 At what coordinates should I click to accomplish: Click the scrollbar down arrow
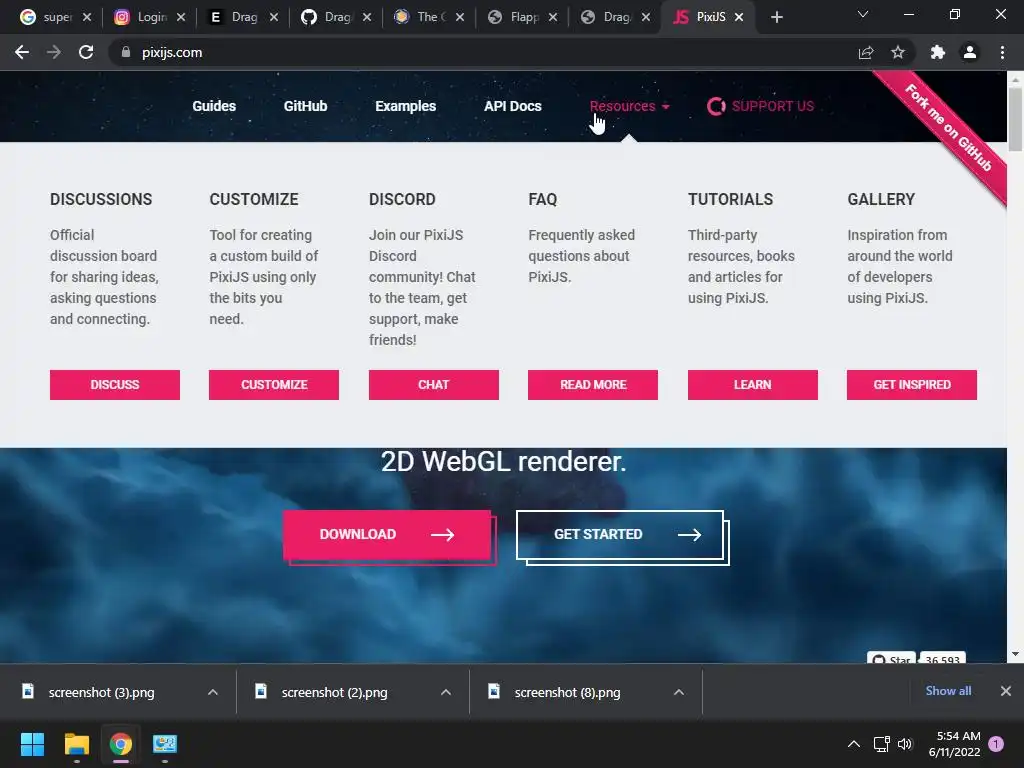[1015, 654]
